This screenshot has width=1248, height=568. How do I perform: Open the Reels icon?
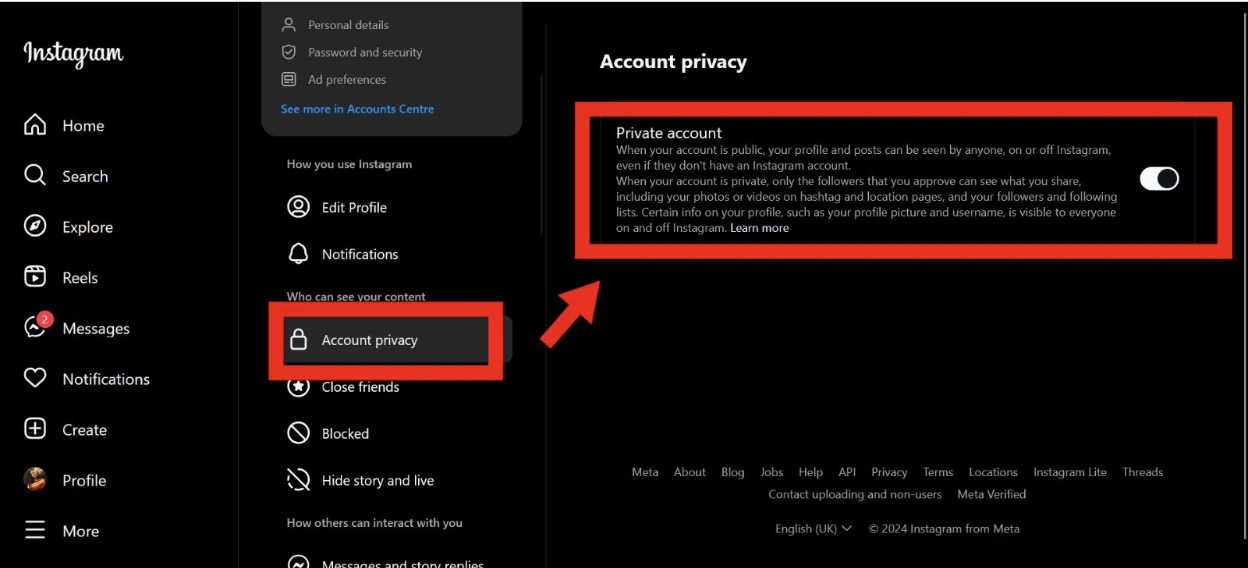coord(35,277)
